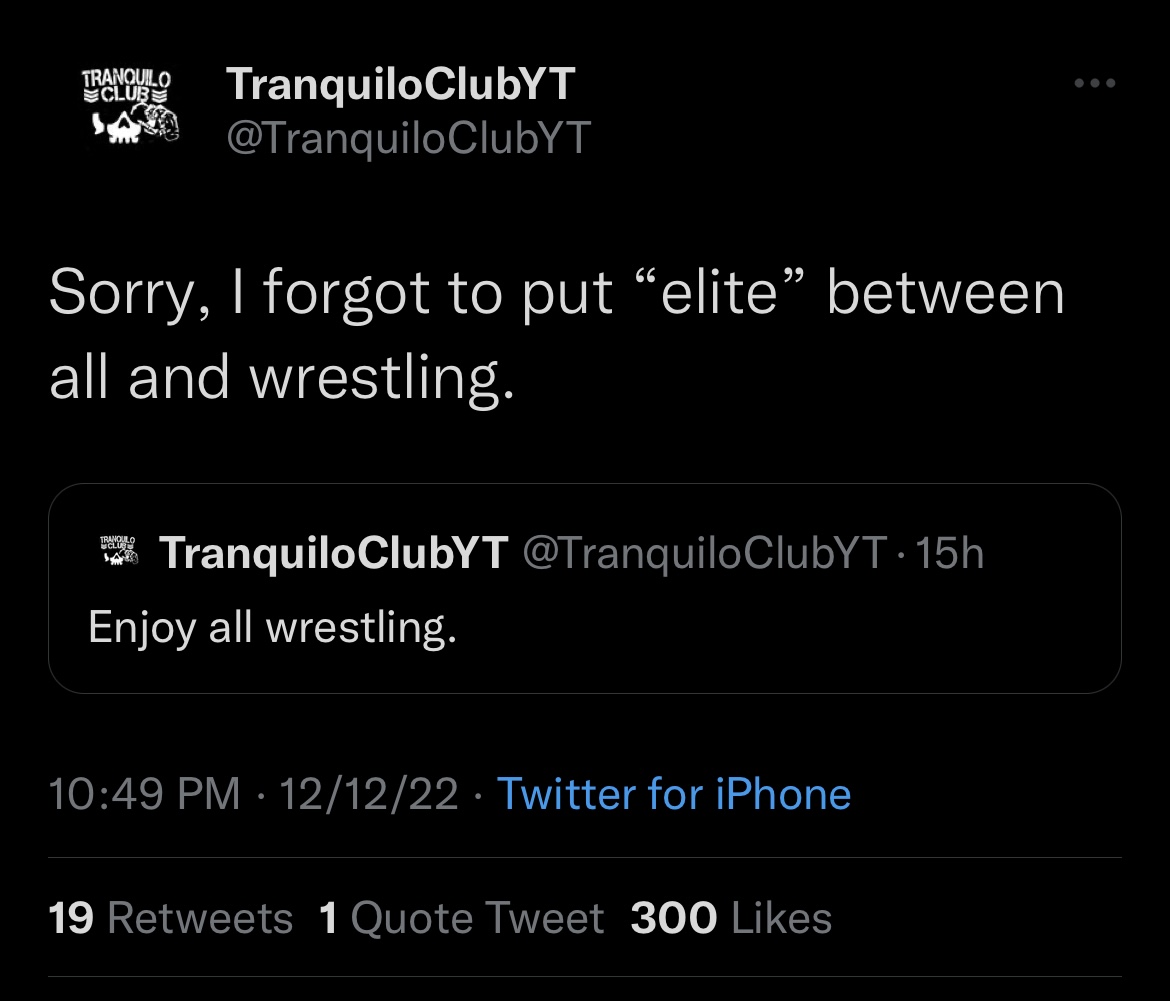The width and height of the screenshot is (1170, 1001).
Task: Tap the small avatar in quoted tweet
Action: tap(118, 552)
